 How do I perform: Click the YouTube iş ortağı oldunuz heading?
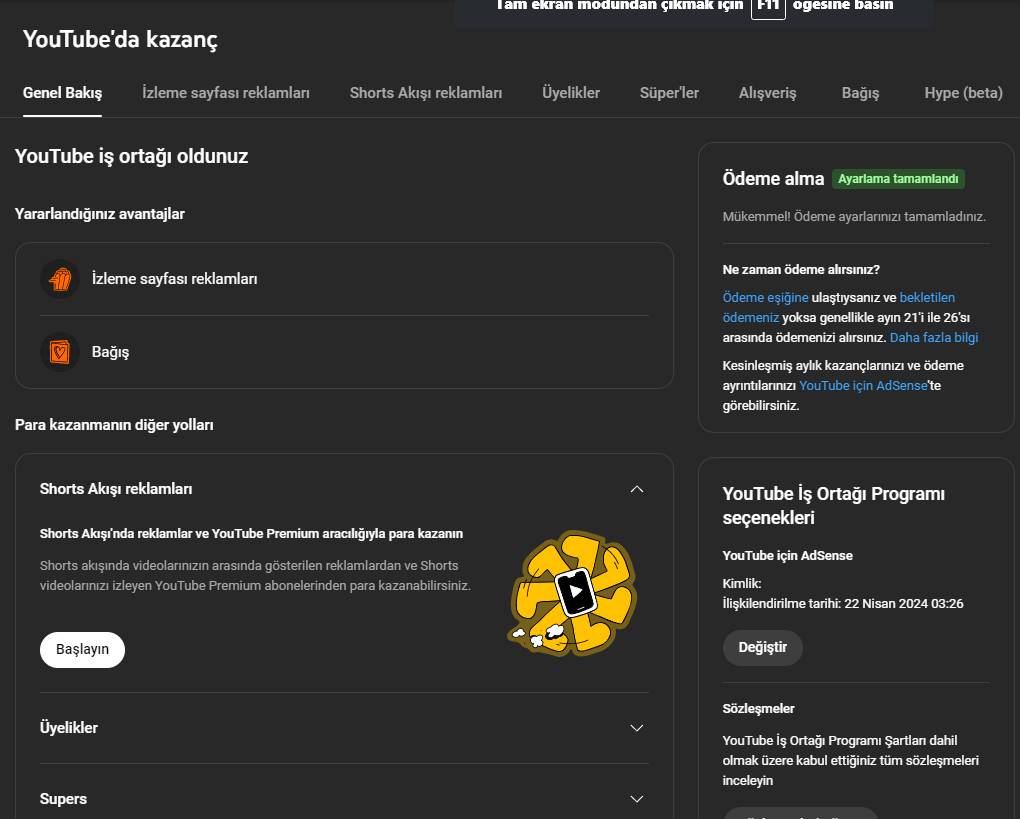coord(131,156)
